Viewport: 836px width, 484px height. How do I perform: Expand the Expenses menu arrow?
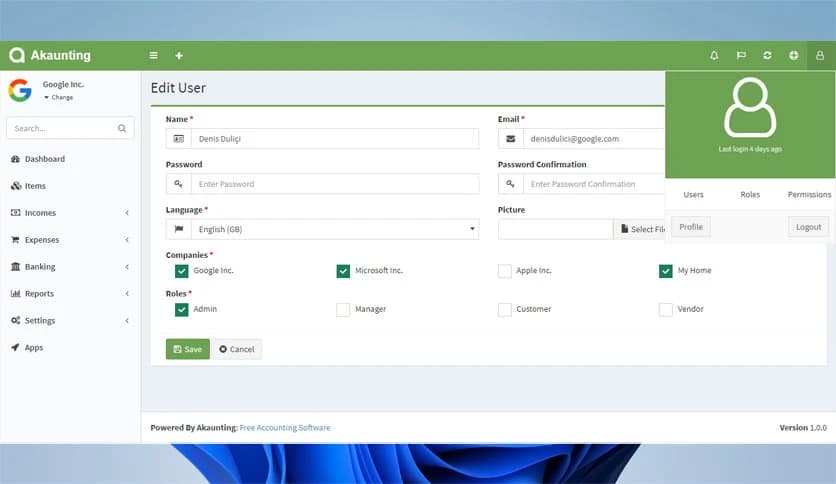(127, 240)
